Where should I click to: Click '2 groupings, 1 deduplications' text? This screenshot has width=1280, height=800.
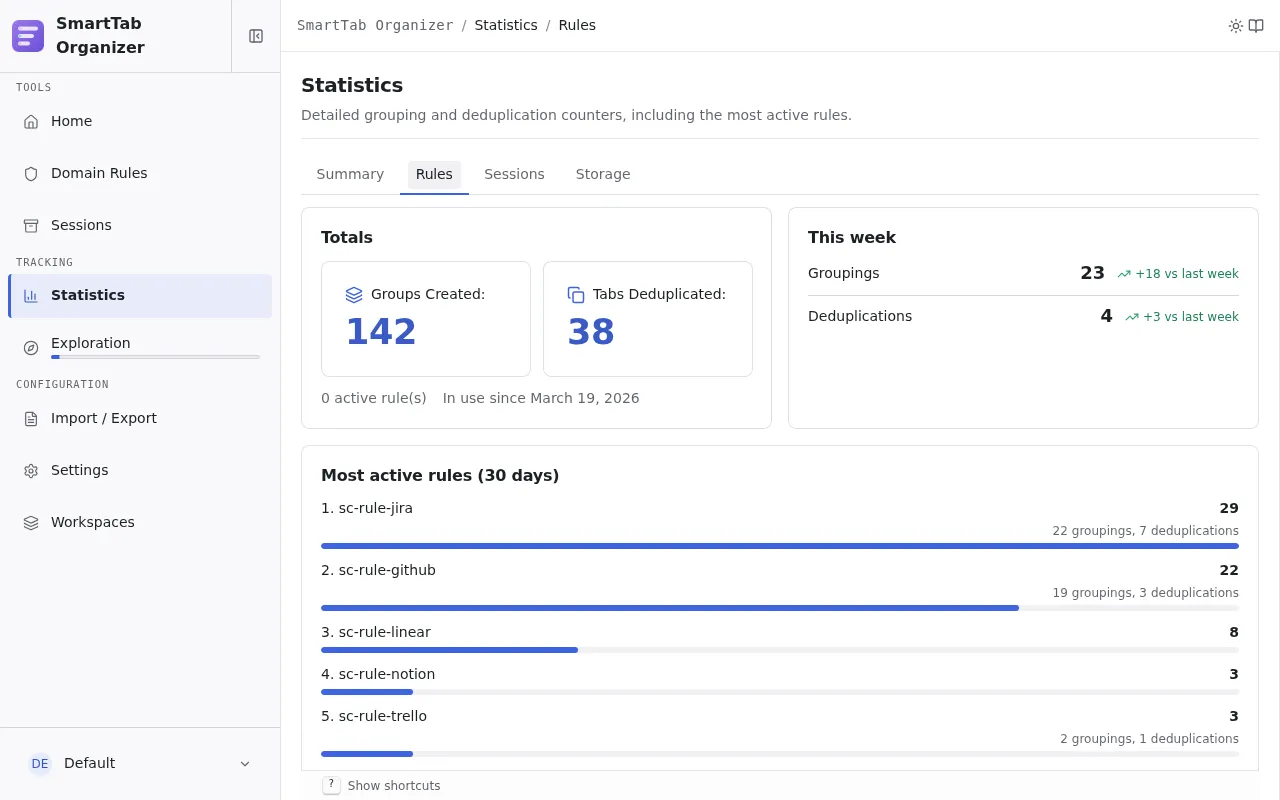[1149, 739]
